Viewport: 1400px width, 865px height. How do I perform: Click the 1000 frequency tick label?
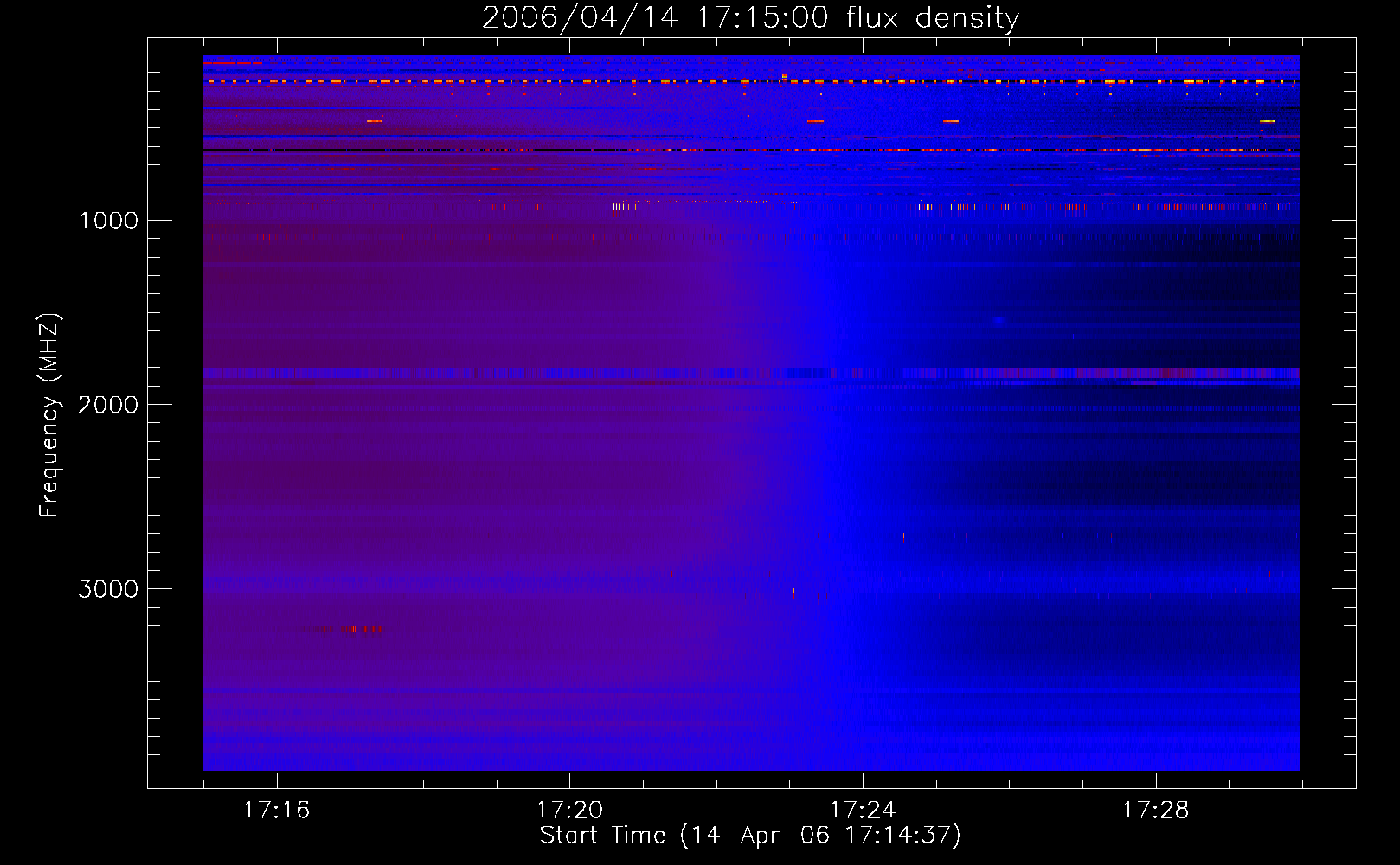pyautogui.click(x=108, y=221)
